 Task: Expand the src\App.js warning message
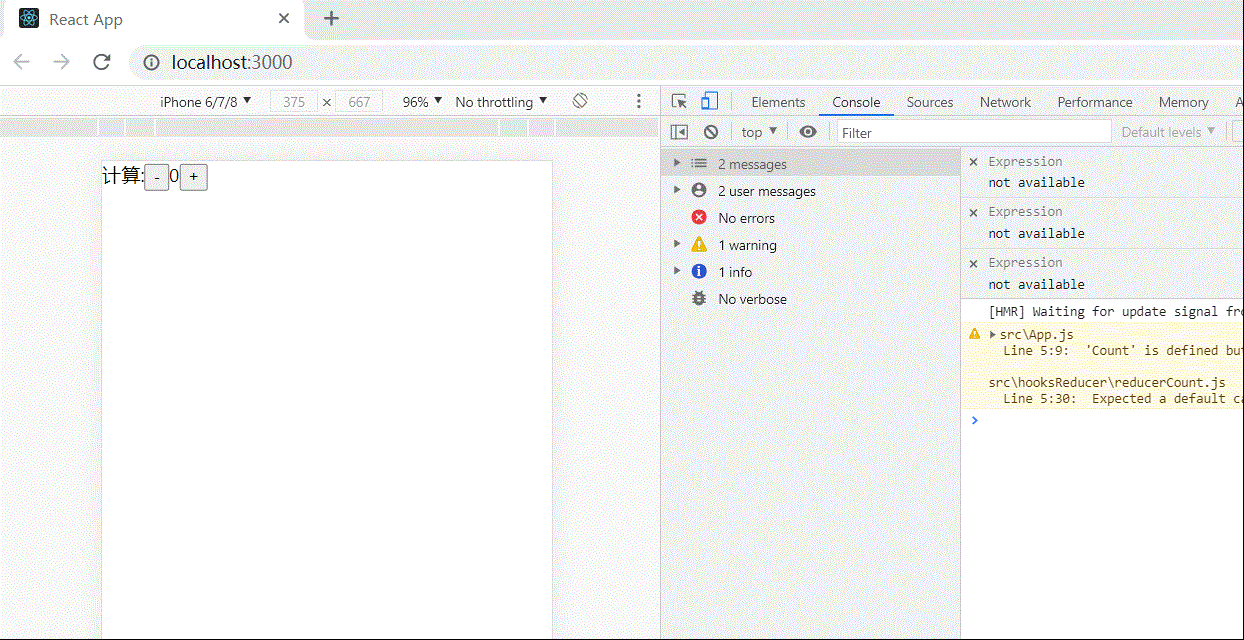click(993, 335)
